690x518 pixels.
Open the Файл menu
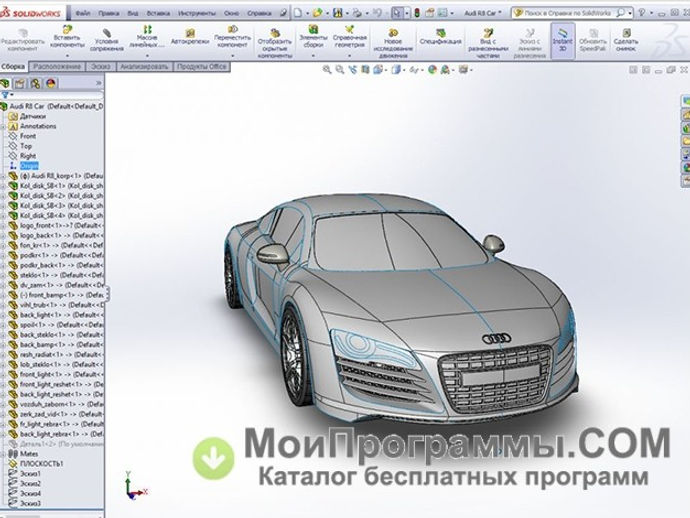[83, 13]
